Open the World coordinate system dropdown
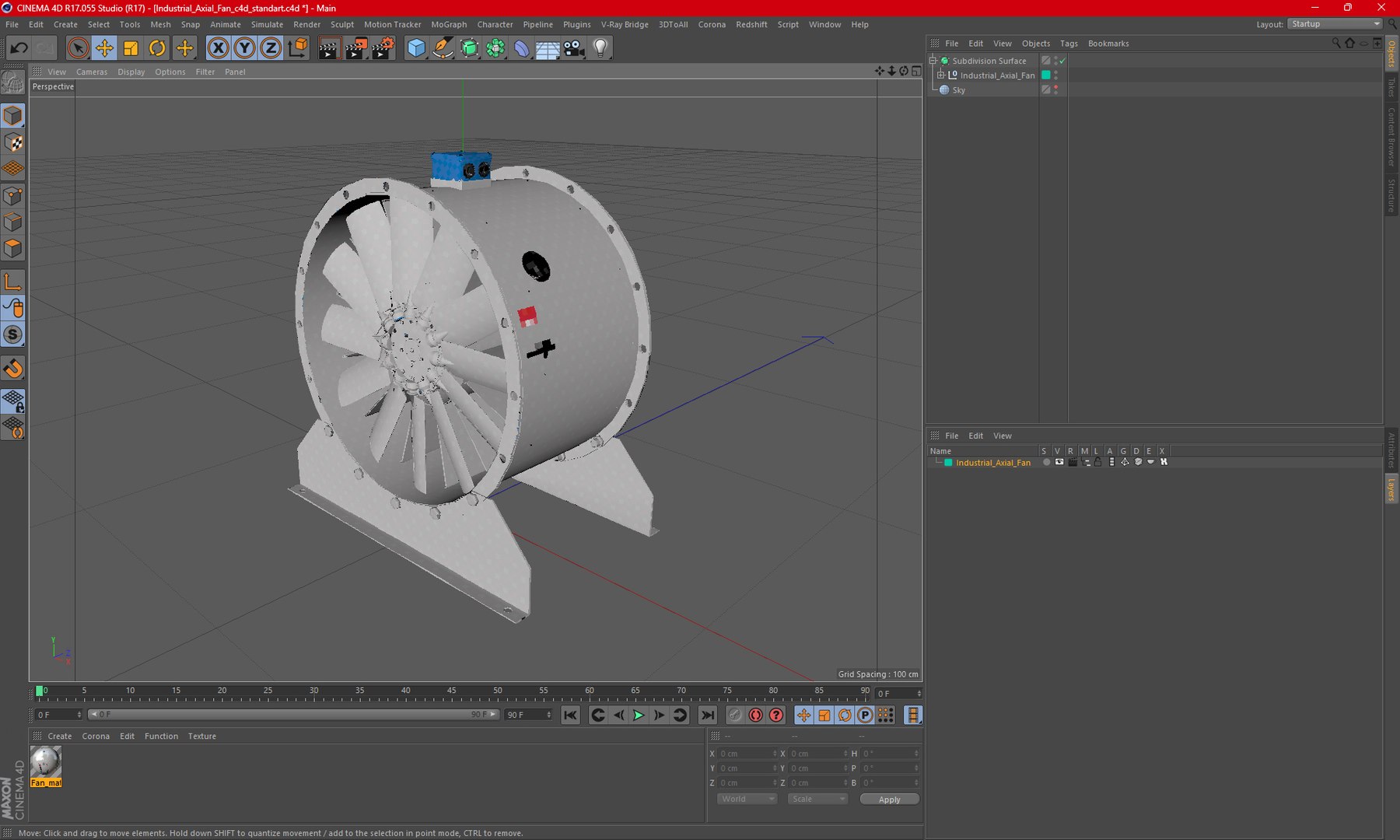Image resolution: width=1400 pixels, height=840 pixels. pyautogui.click(x=747, y=799)
